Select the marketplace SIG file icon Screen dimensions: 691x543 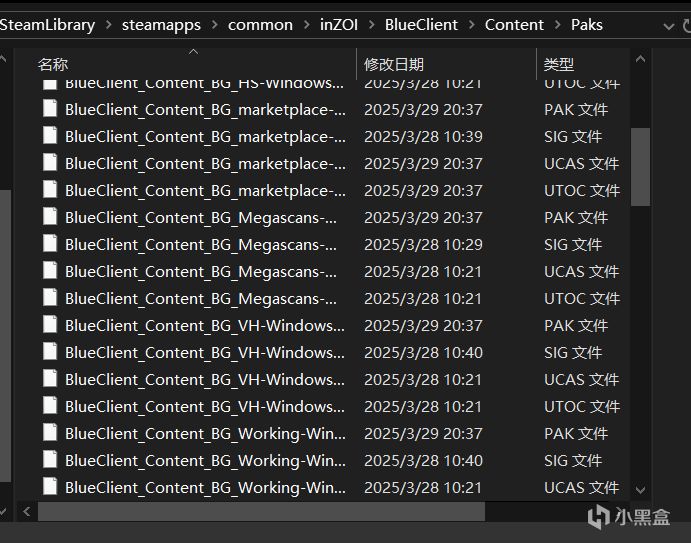pyautogui.click(x=50, y=136)
